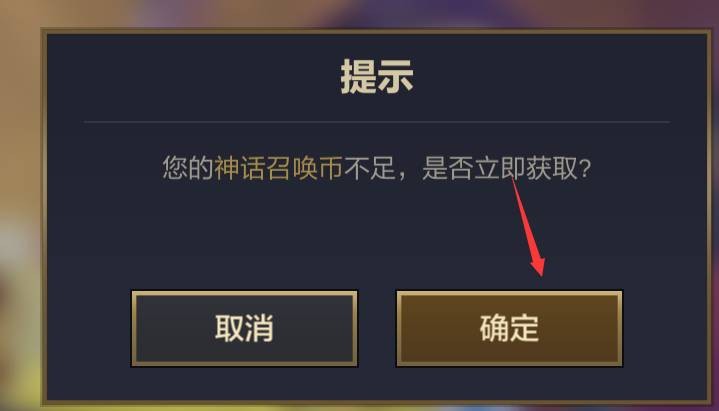The width and height of the screenshot is (719, 411).
Task: Select the highlighted 神话召唤币 text
Action: (x=279, y=168)
